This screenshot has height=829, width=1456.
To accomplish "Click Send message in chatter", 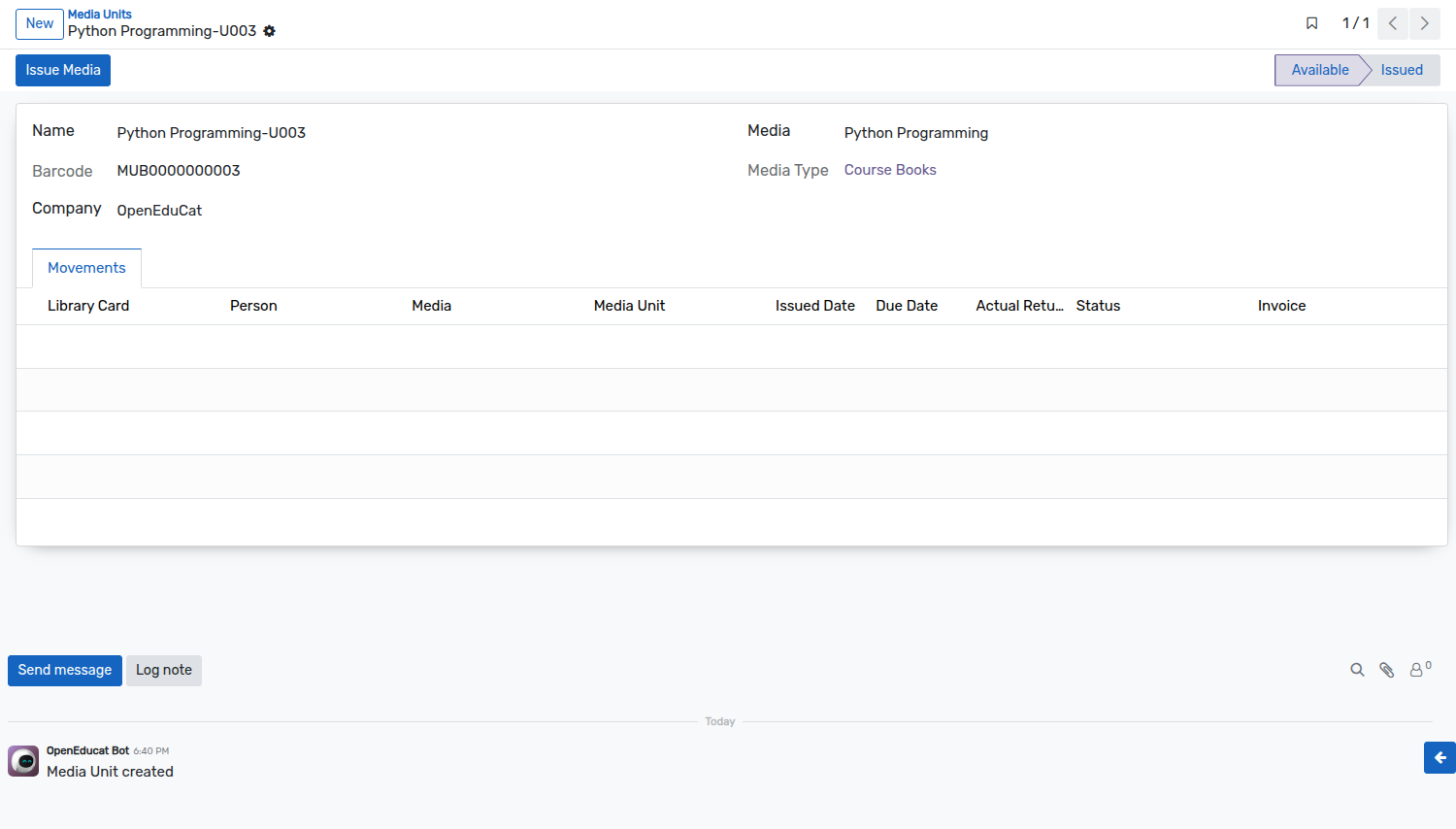I will tap(65, 671).
